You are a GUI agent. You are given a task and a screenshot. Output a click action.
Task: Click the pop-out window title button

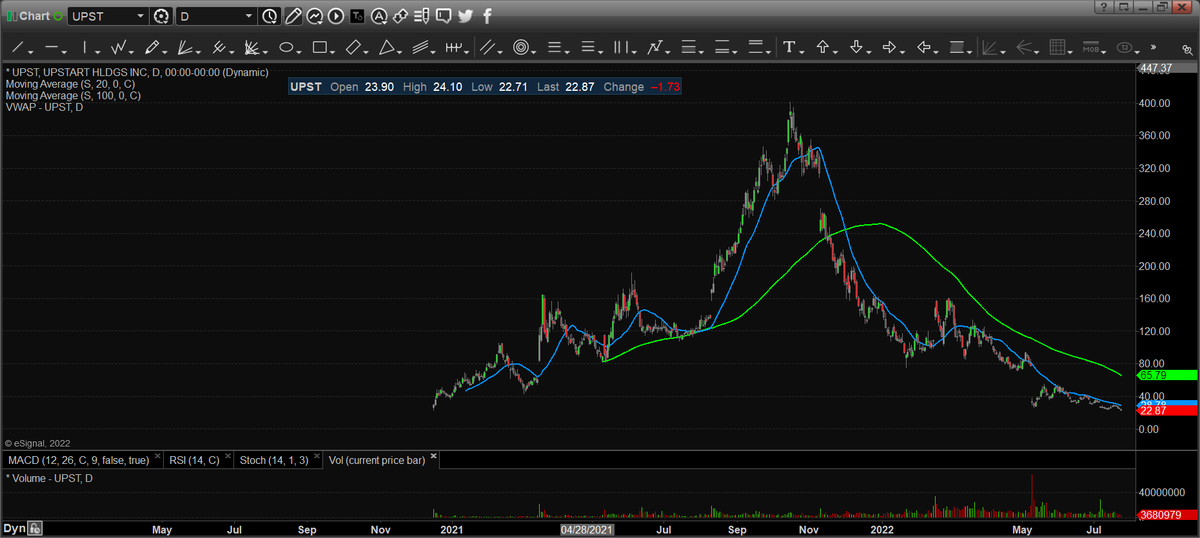pyautogui.click(x=1124, y=7)
